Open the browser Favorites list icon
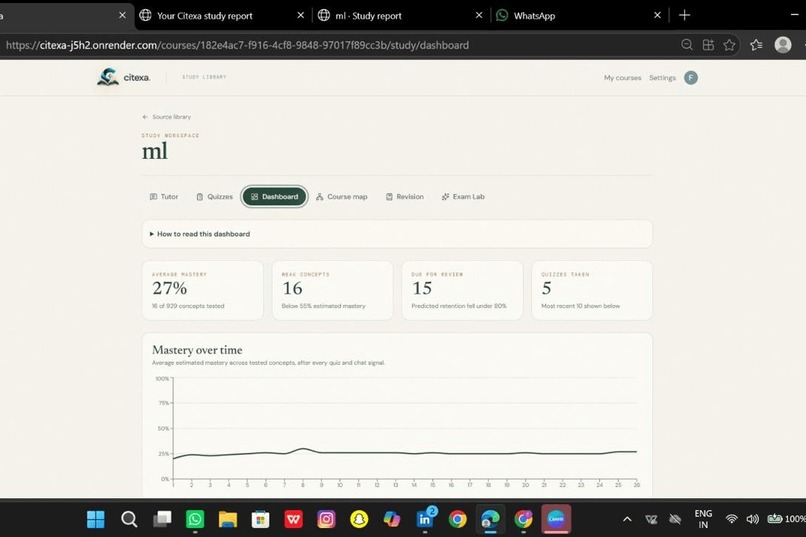This screenshot has width=806, height=537. [756, 45]
